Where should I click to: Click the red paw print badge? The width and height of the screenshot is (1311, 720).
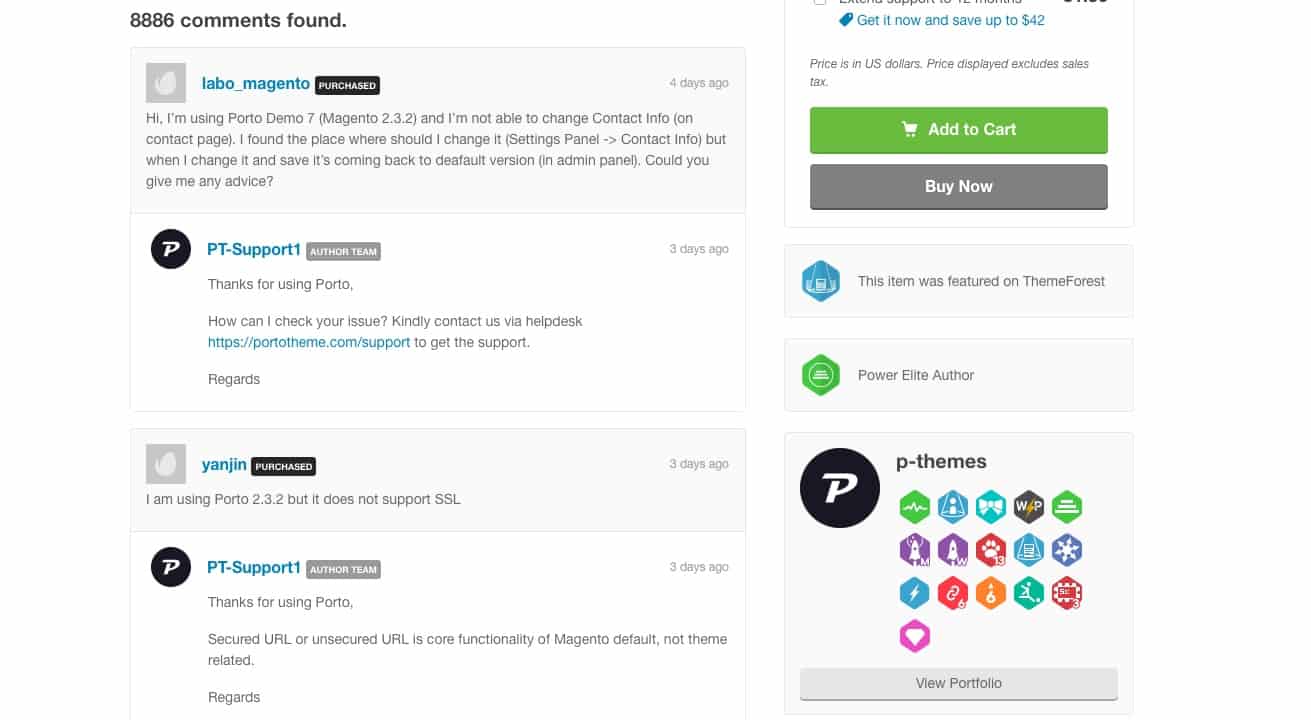tap(991, 550)
